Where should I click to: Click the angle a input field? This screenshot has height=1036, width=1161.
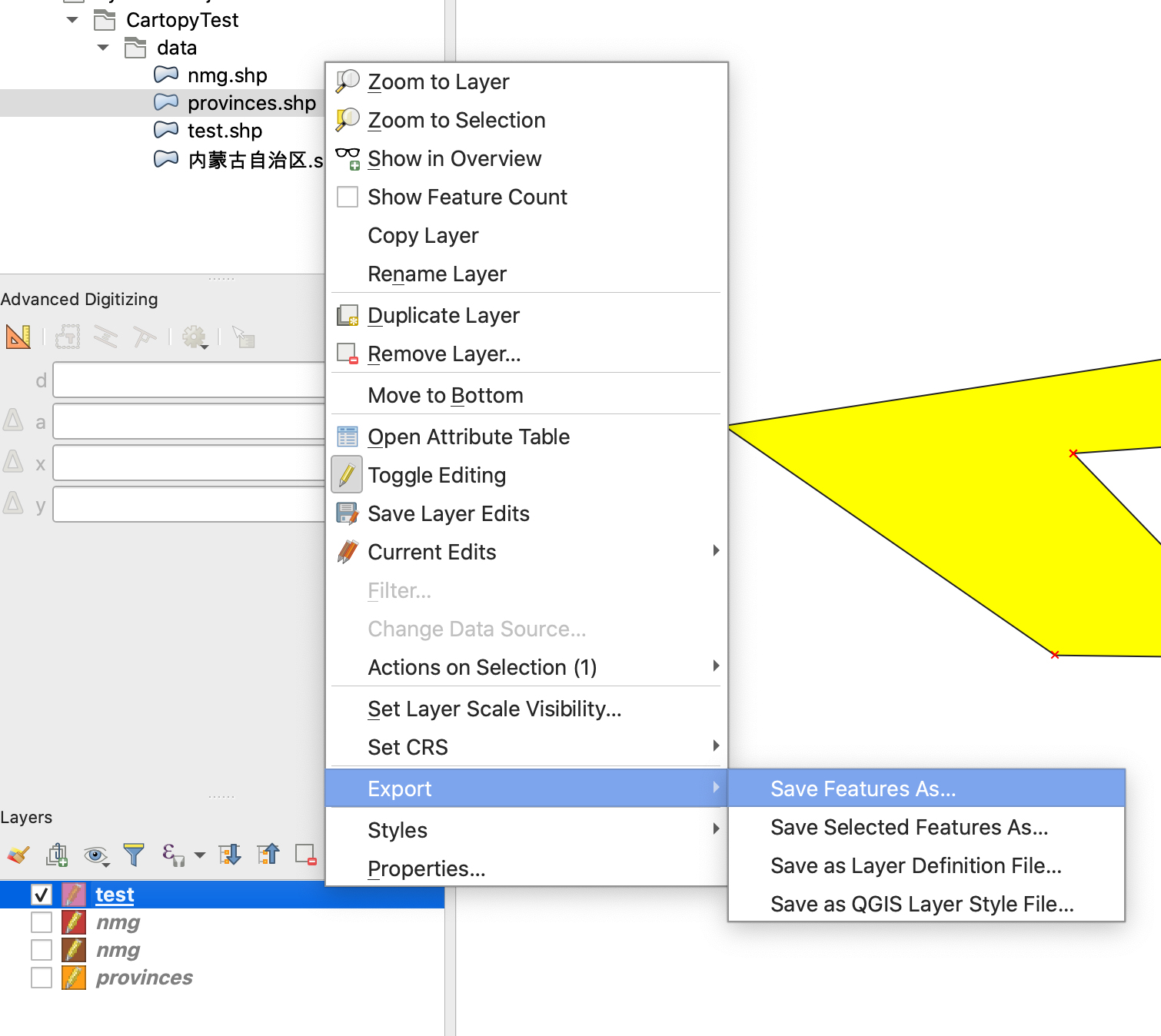click(189, 421)
